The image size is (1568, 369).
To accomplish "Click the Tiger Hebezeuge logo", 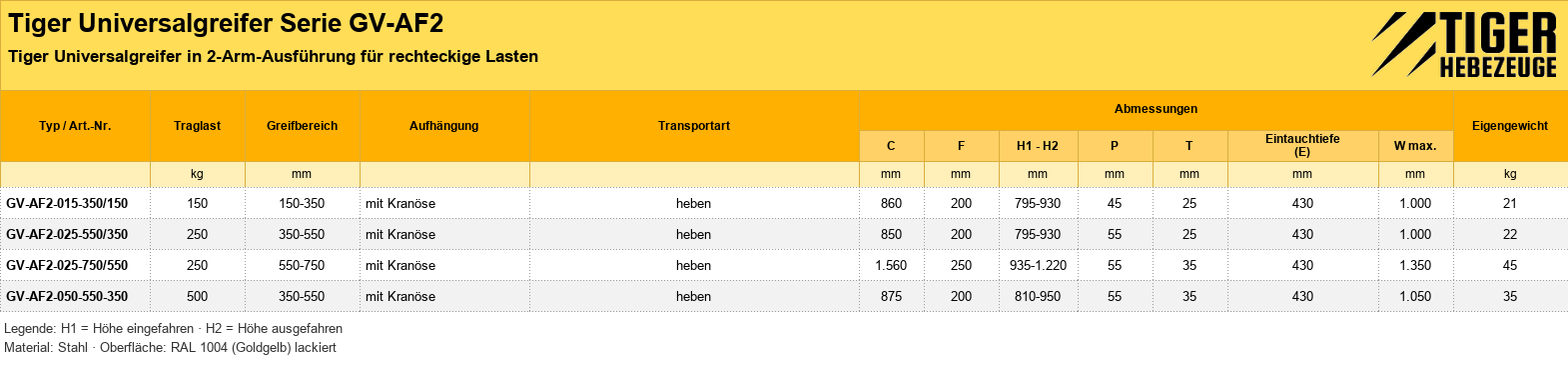I will click(1464, 45).
